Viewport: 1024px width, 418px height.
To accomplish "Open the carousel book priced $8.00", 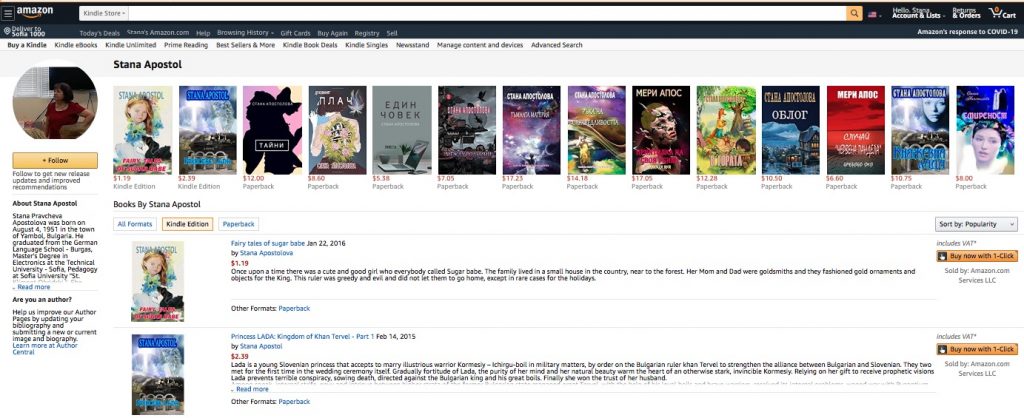I will [x=985, y=130].
